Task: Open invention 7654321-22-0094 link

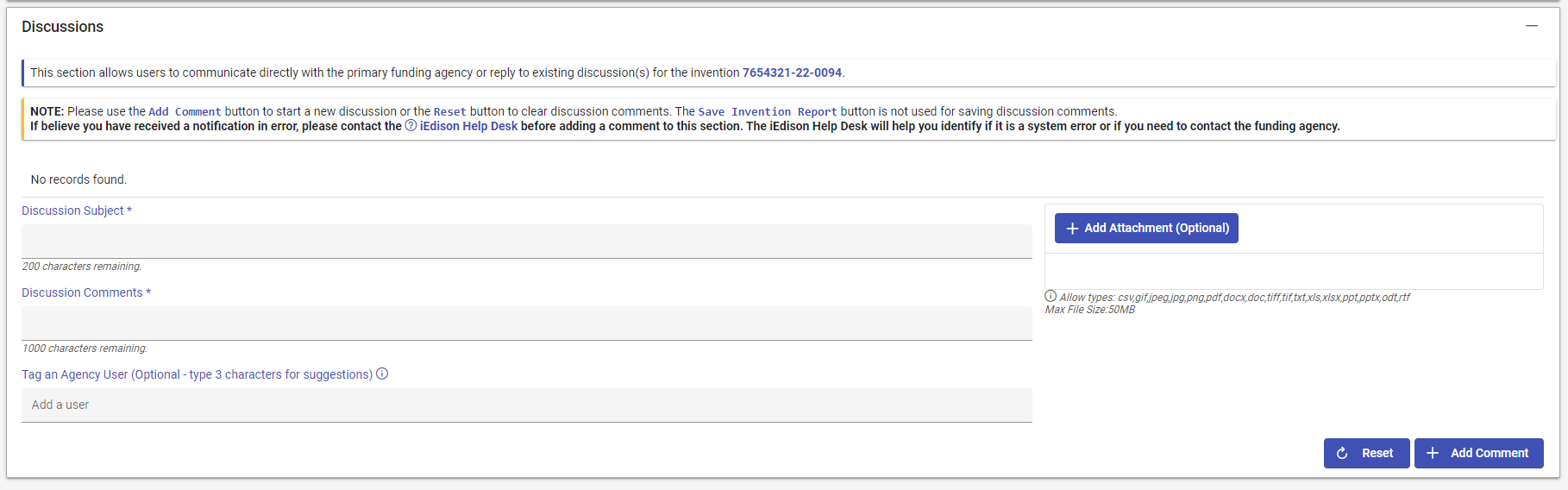Action: (x=792, y=72)
